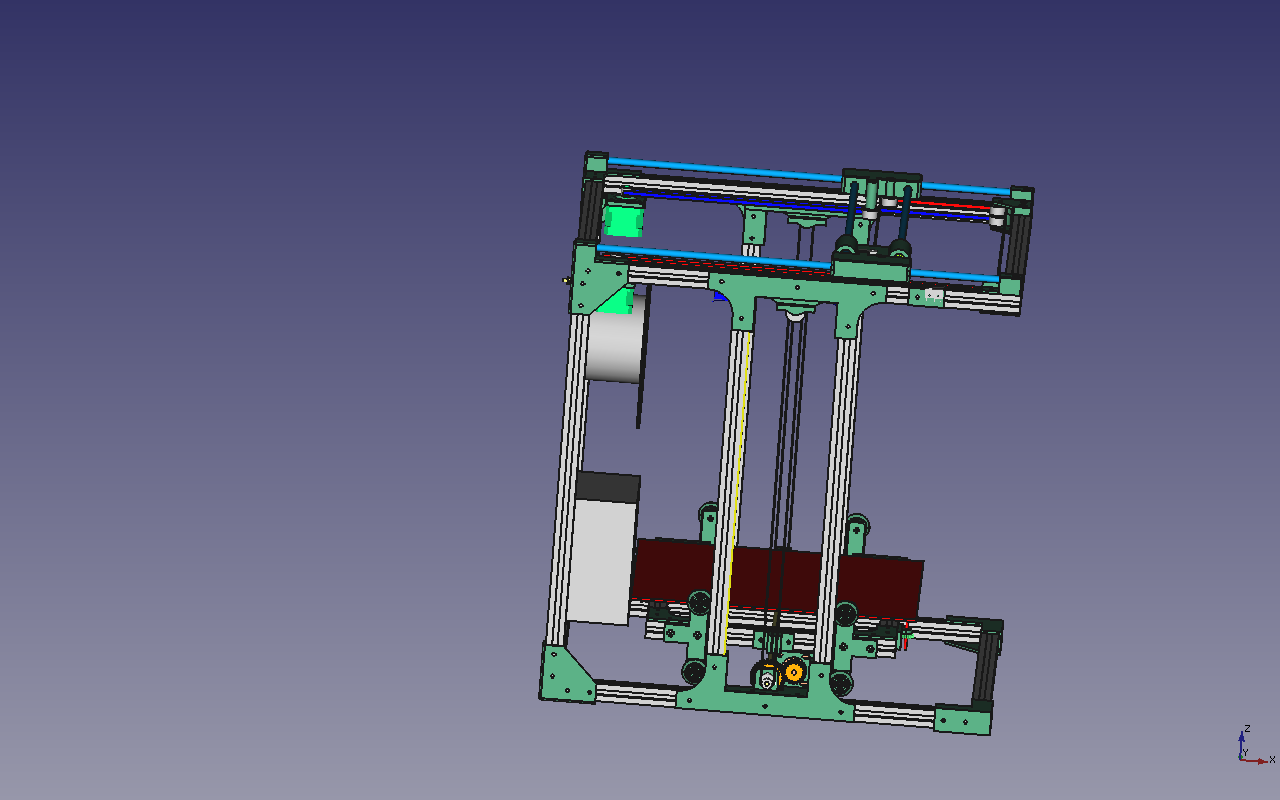Screen dimensions: 1280x800
Task: Click the white pulley beside the orange gear
Action: (767, 679)
